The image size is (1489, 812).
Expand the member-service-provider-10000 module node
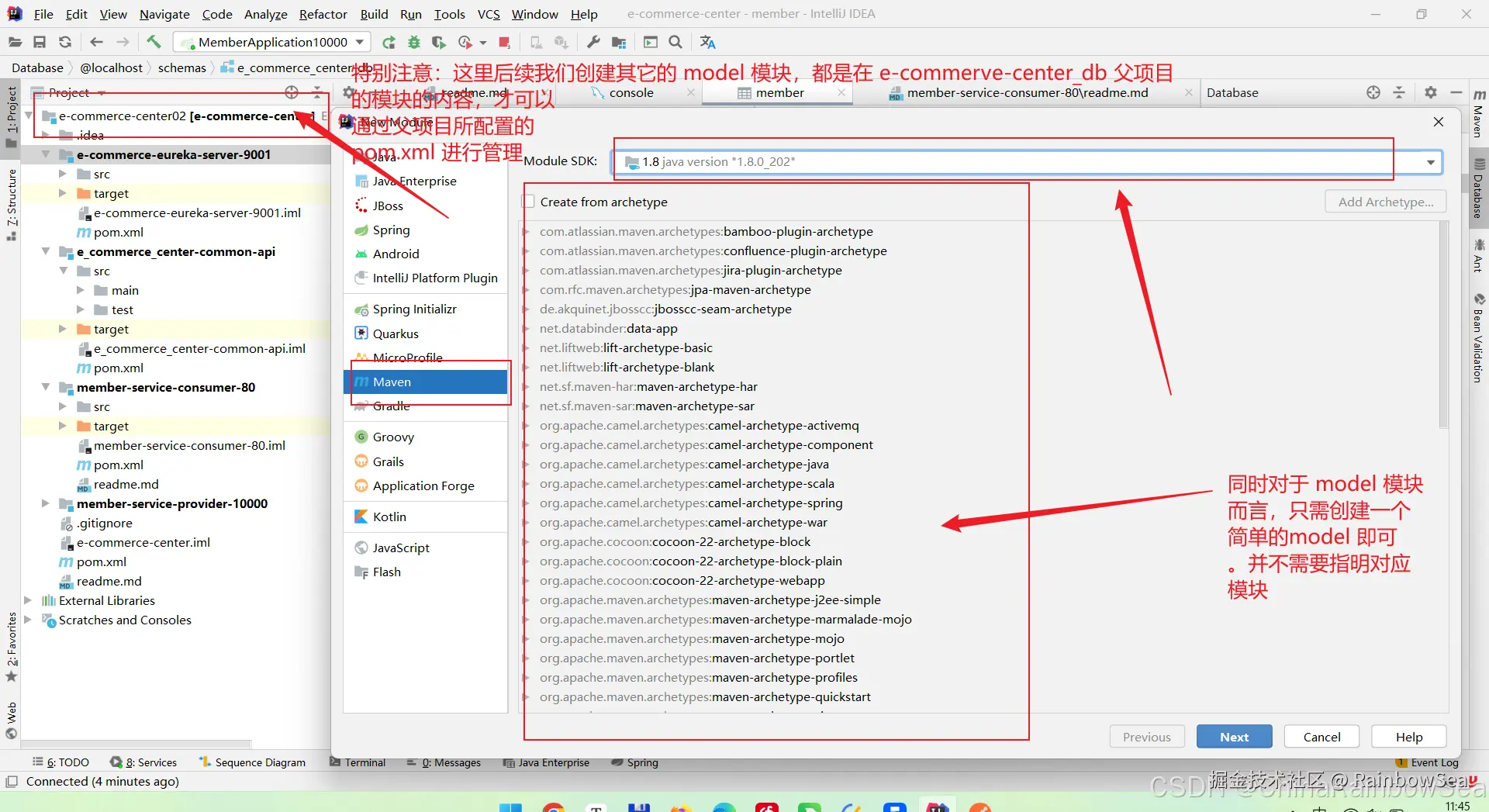pos(46,503)
